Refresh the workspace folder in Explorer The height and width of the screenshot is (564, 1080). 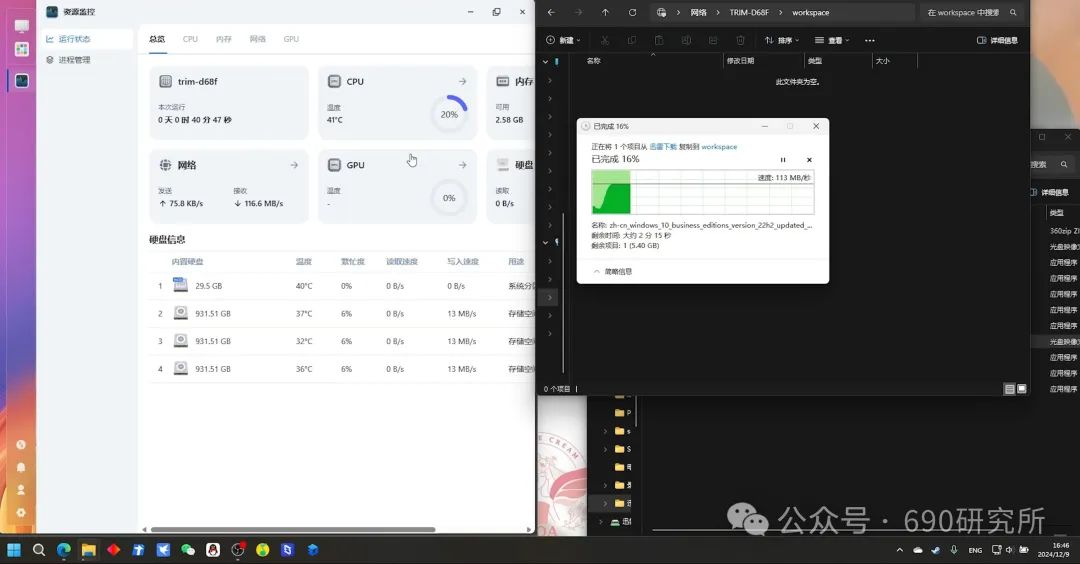pyautogui.click(x=632, y=12)
